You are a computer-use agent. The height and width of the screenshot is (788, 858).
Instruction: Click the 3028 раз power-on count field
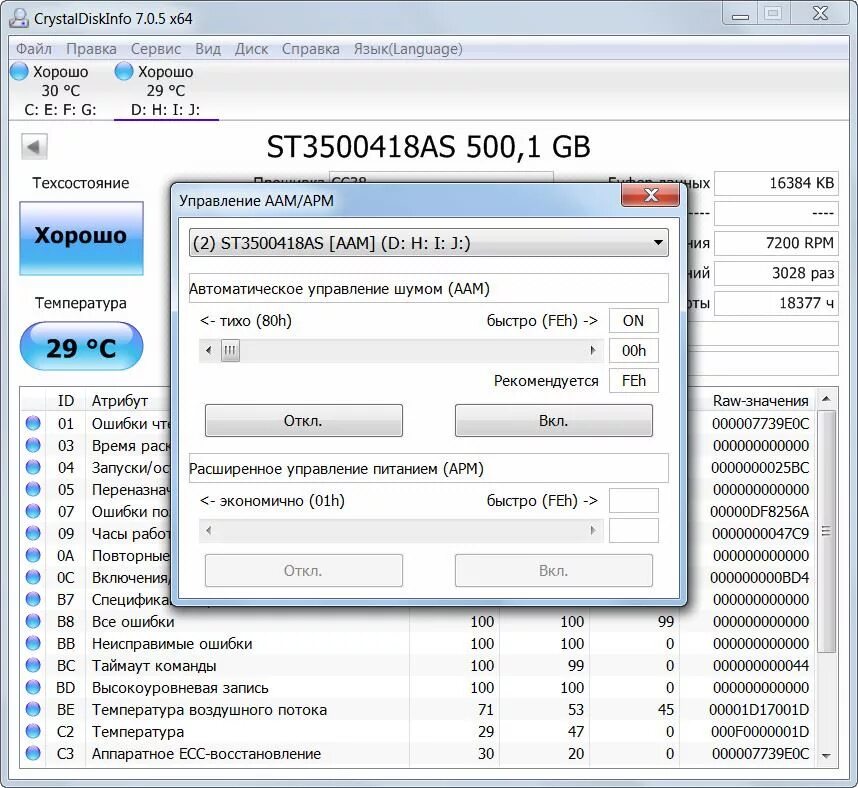(776, 273)
